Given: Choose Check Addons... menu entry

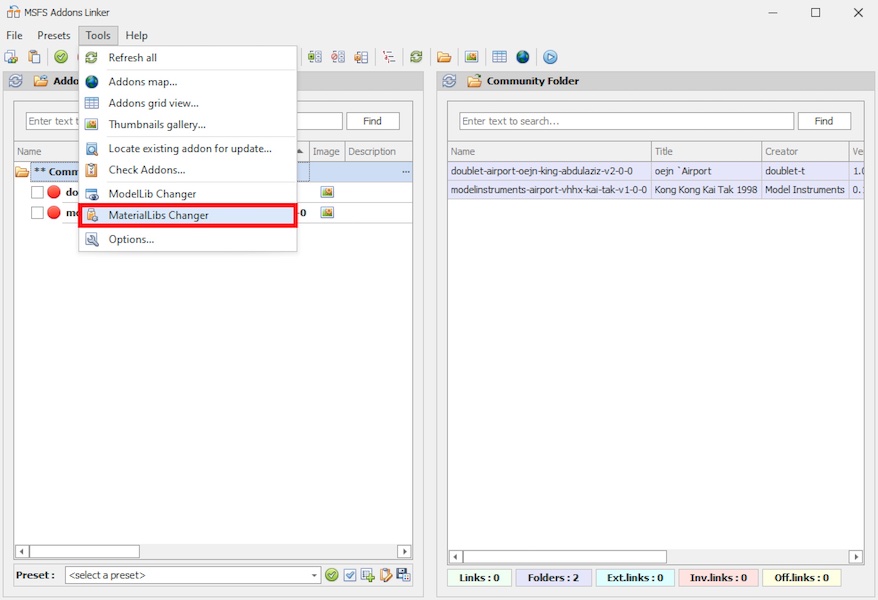Looking at the screenshot, I should click(188, 170).
